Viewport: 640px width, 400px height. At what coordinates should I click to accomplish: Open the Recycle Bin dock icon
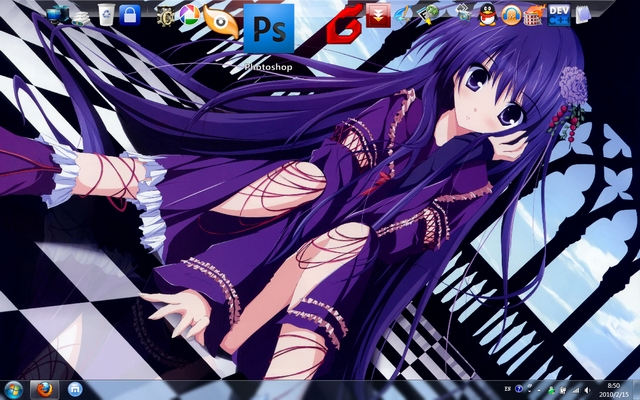(x=106, y=15)
